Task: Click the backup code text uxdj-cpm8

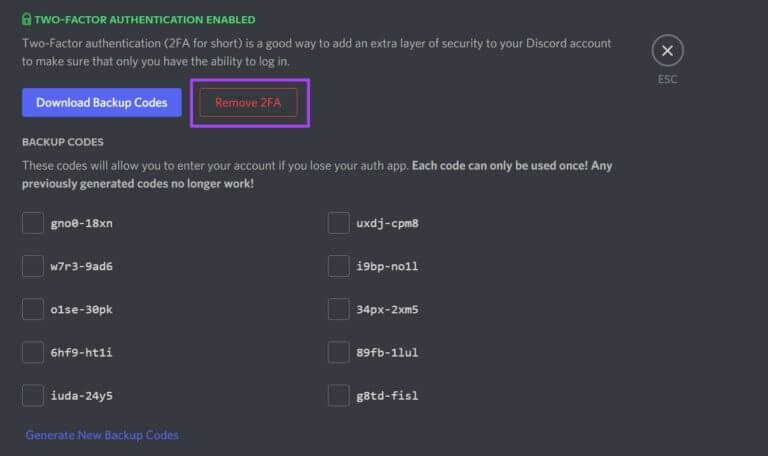Action: 387,223
